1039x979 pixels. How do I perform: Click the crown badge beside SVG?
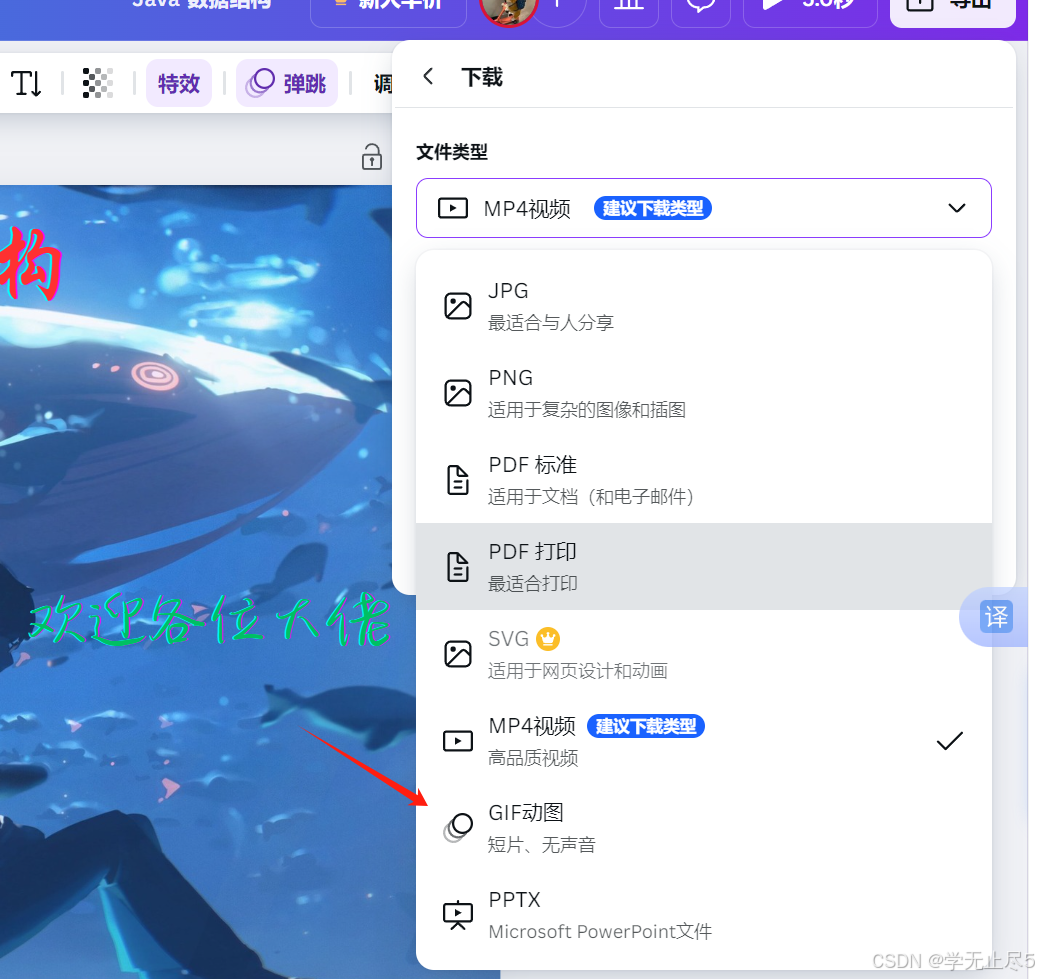click(548, 639)
